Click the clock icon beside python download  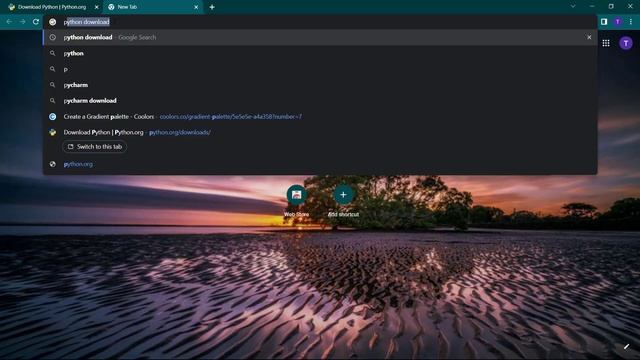[53, 37]
